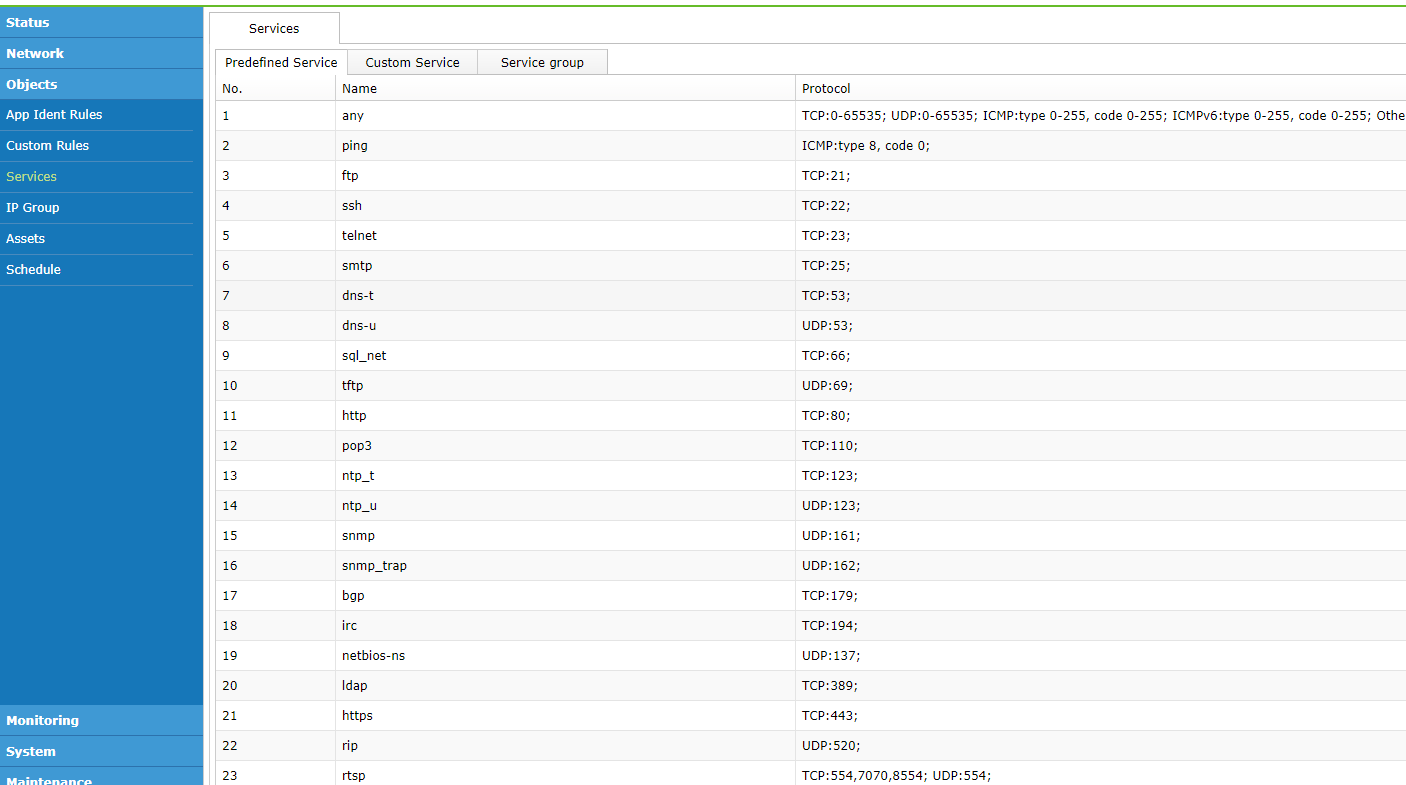Expand the Monitoring section in sidebar
Viewport: 1406px width, 785px height.
tap(101, 720)
